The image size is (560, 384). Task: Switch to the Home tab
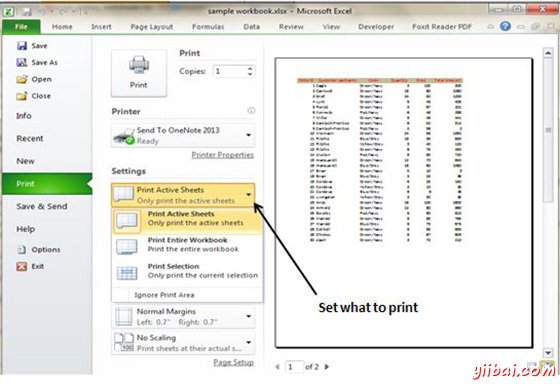(x=62, y=27)
